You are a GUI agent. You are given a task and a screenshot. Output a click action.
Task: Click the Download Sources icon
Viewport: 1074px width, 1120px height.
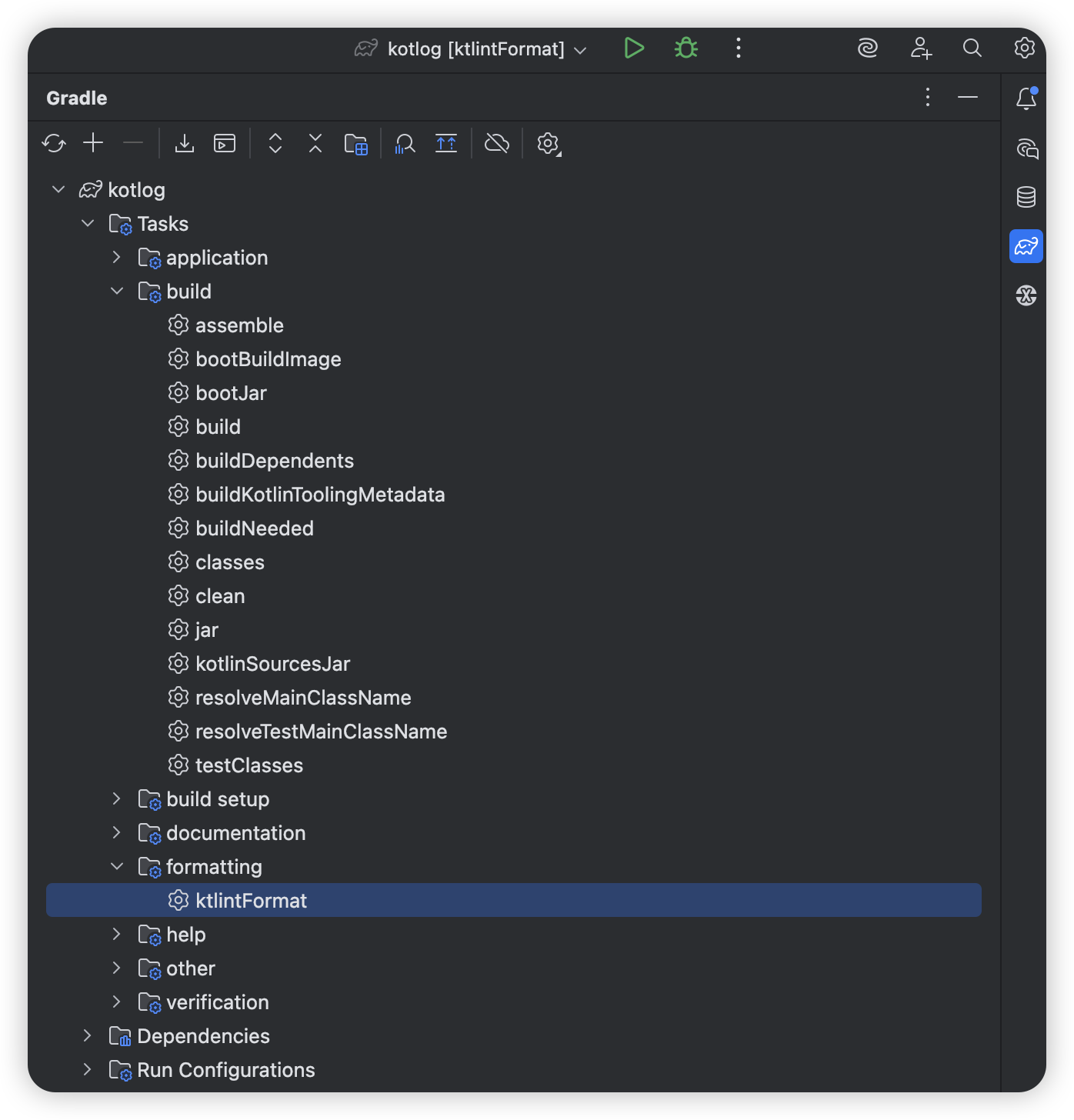coord(185,143)
